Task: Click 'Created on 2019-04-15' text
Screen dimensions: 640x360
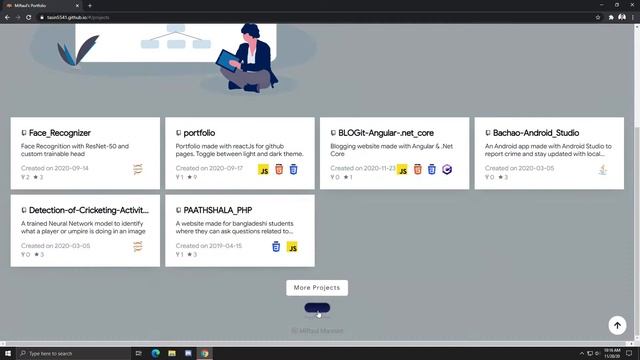Action: pos(209,246)
